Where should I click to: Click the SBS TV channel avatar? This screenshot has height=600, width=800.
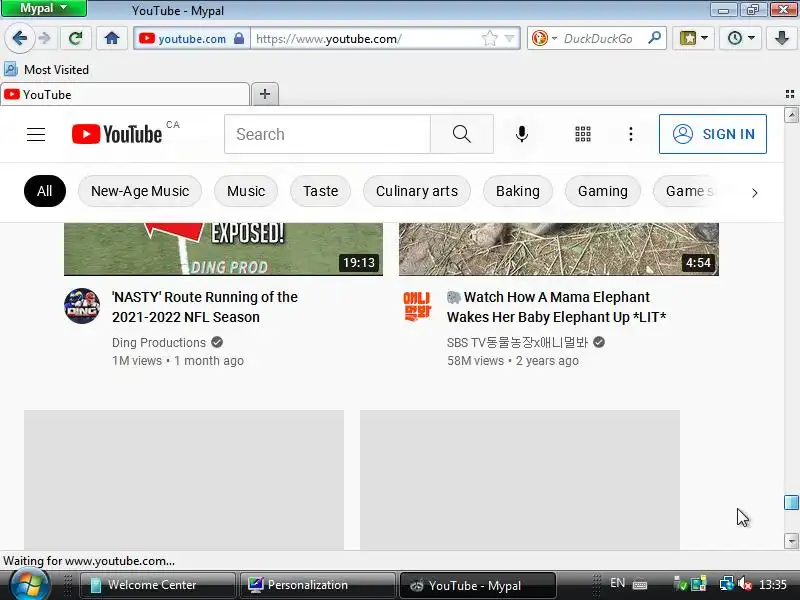click(x=417, y=306)
